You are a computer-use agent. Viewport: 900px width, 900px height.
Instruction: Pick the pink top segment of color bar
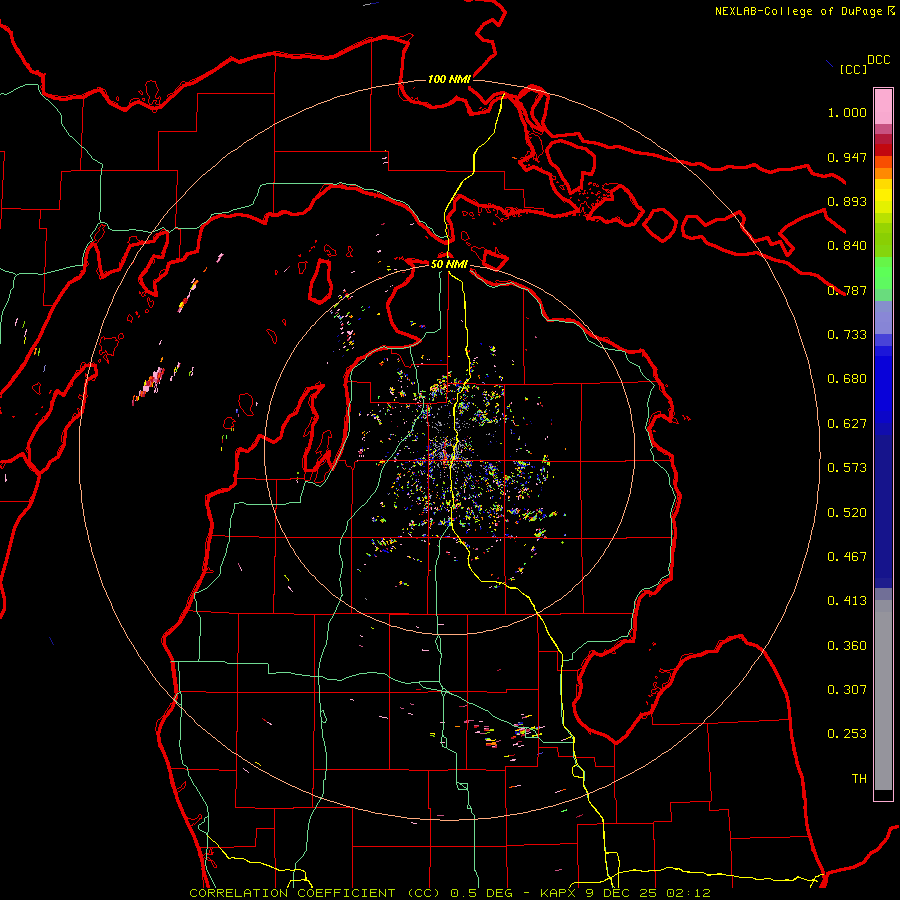coord(883,106)
